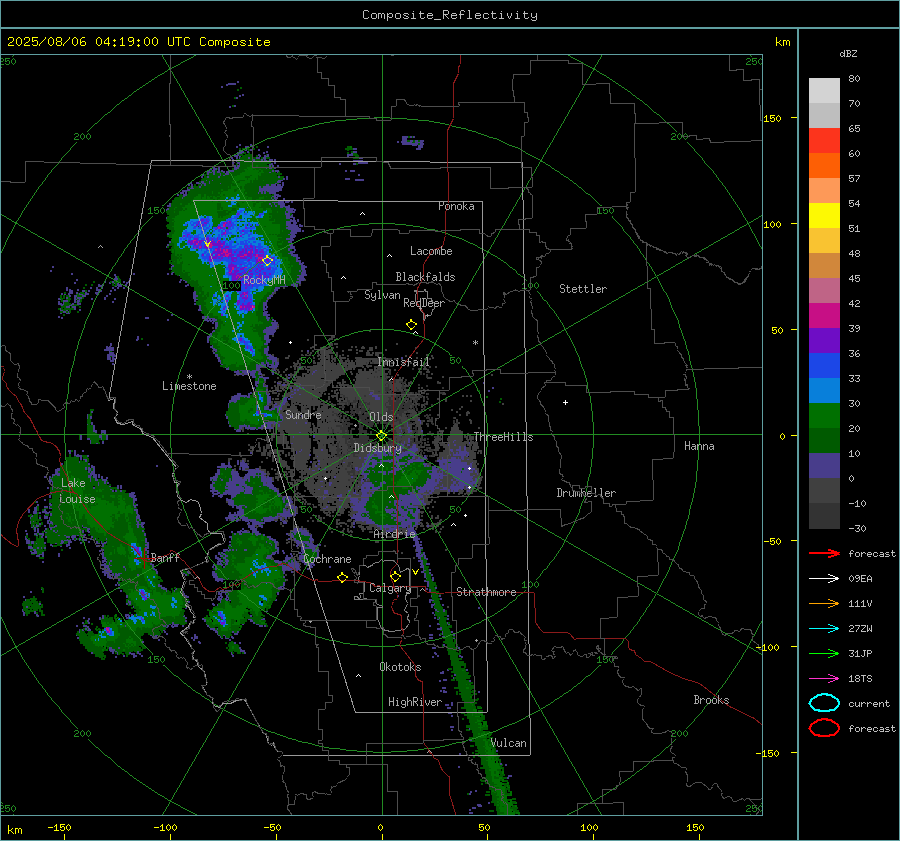This screenshot has width=900, height=841.
Task: Click the yellow diamond marker above Calgary
Action: click(x=395, y=576)
